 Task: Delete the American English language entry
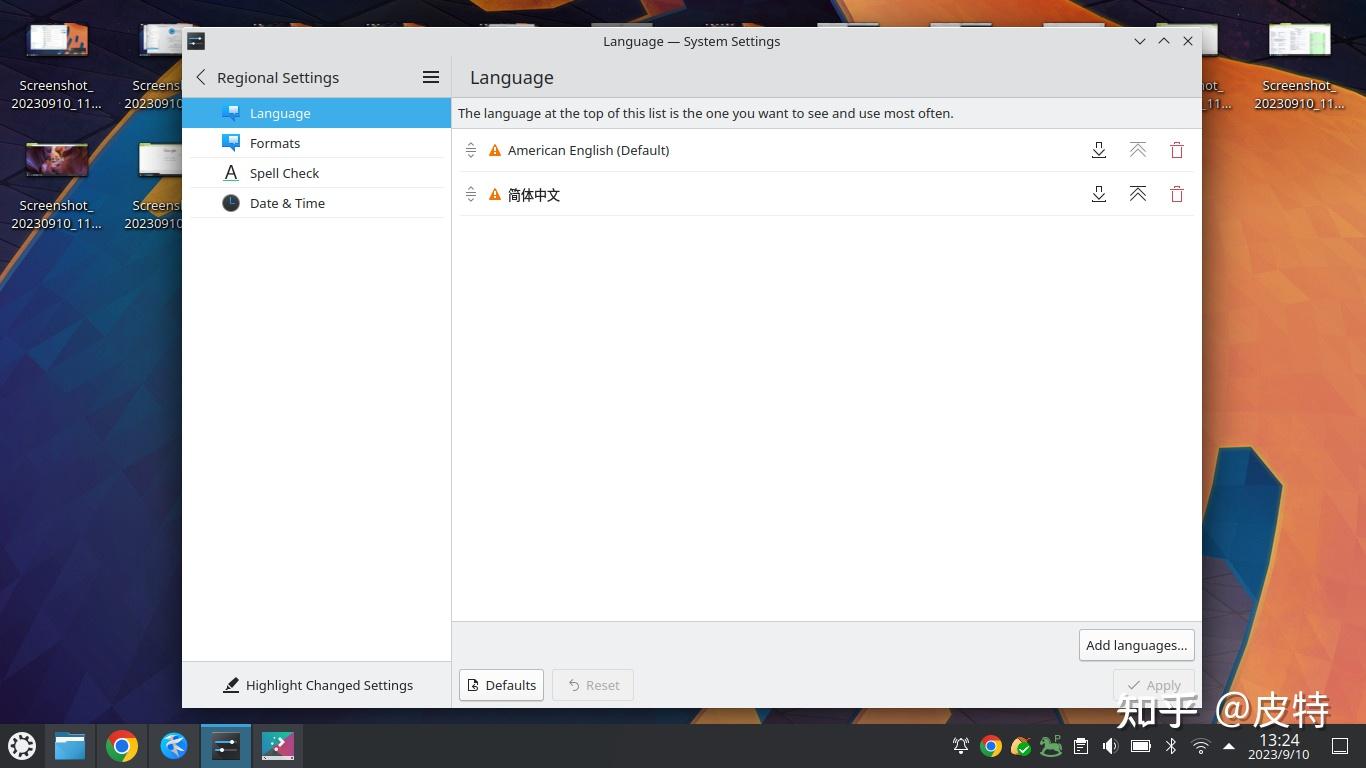[x=1176, y=149]
